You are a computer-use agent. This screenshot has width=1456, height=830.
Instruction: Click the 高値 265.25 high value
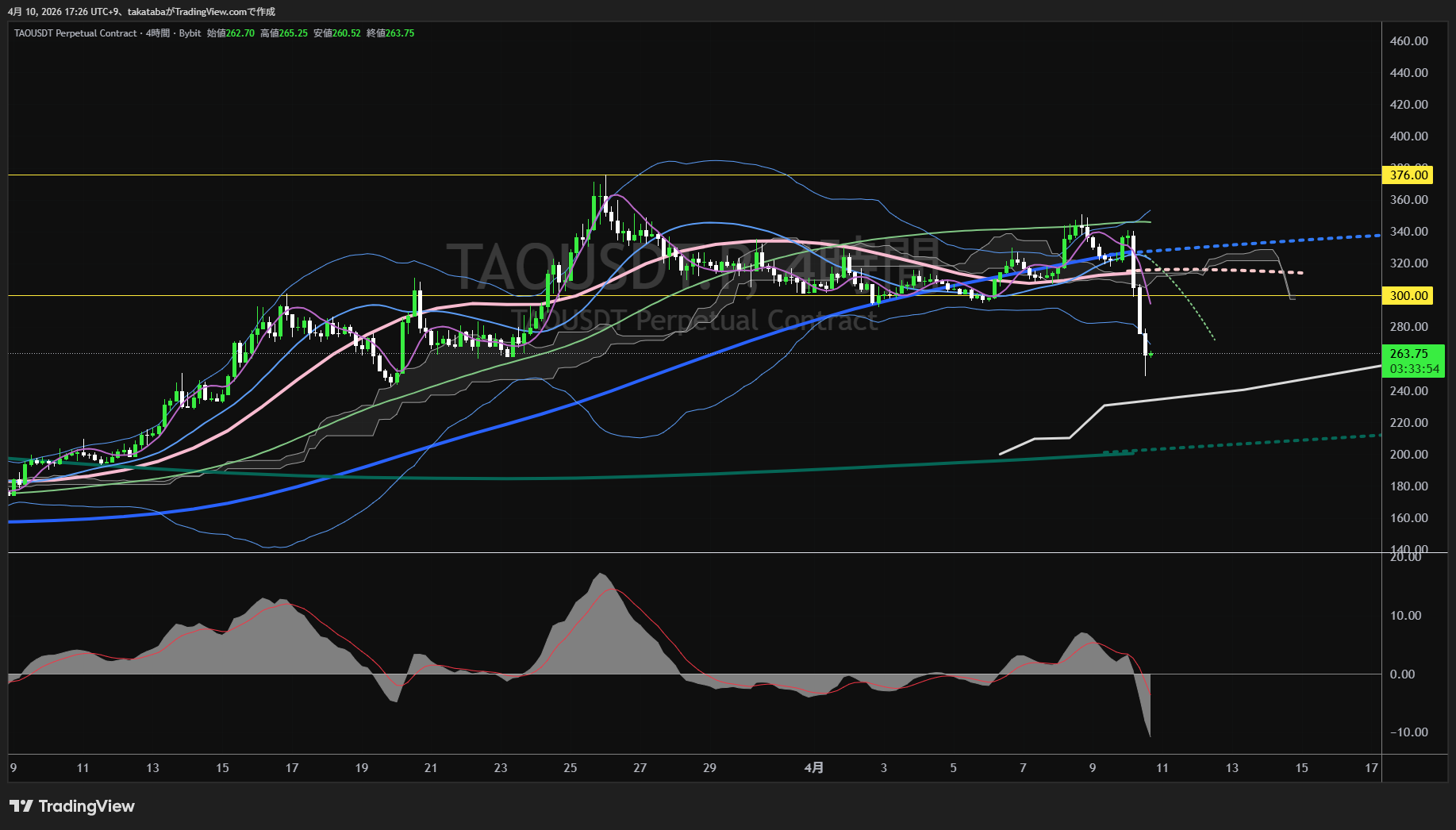click(284, 33)
